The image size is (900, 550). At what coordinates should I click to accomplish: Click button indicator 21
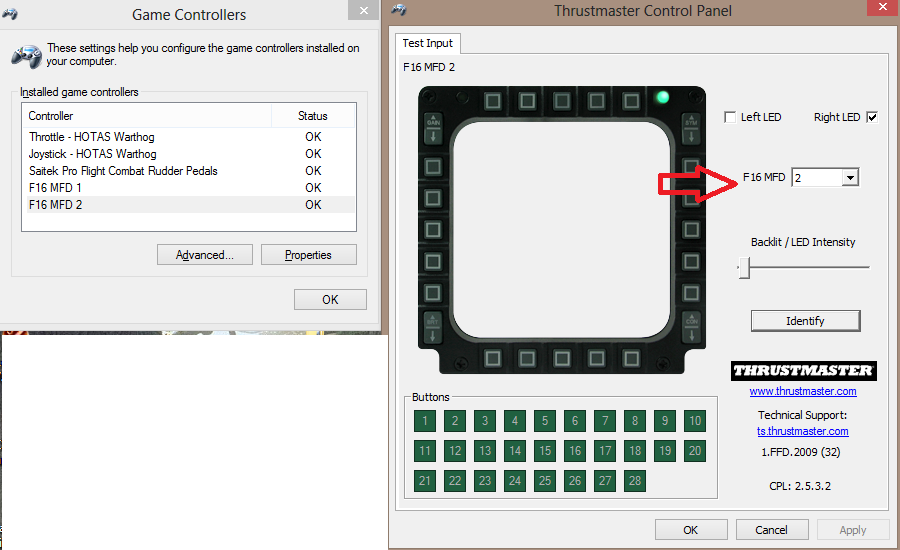425,481
